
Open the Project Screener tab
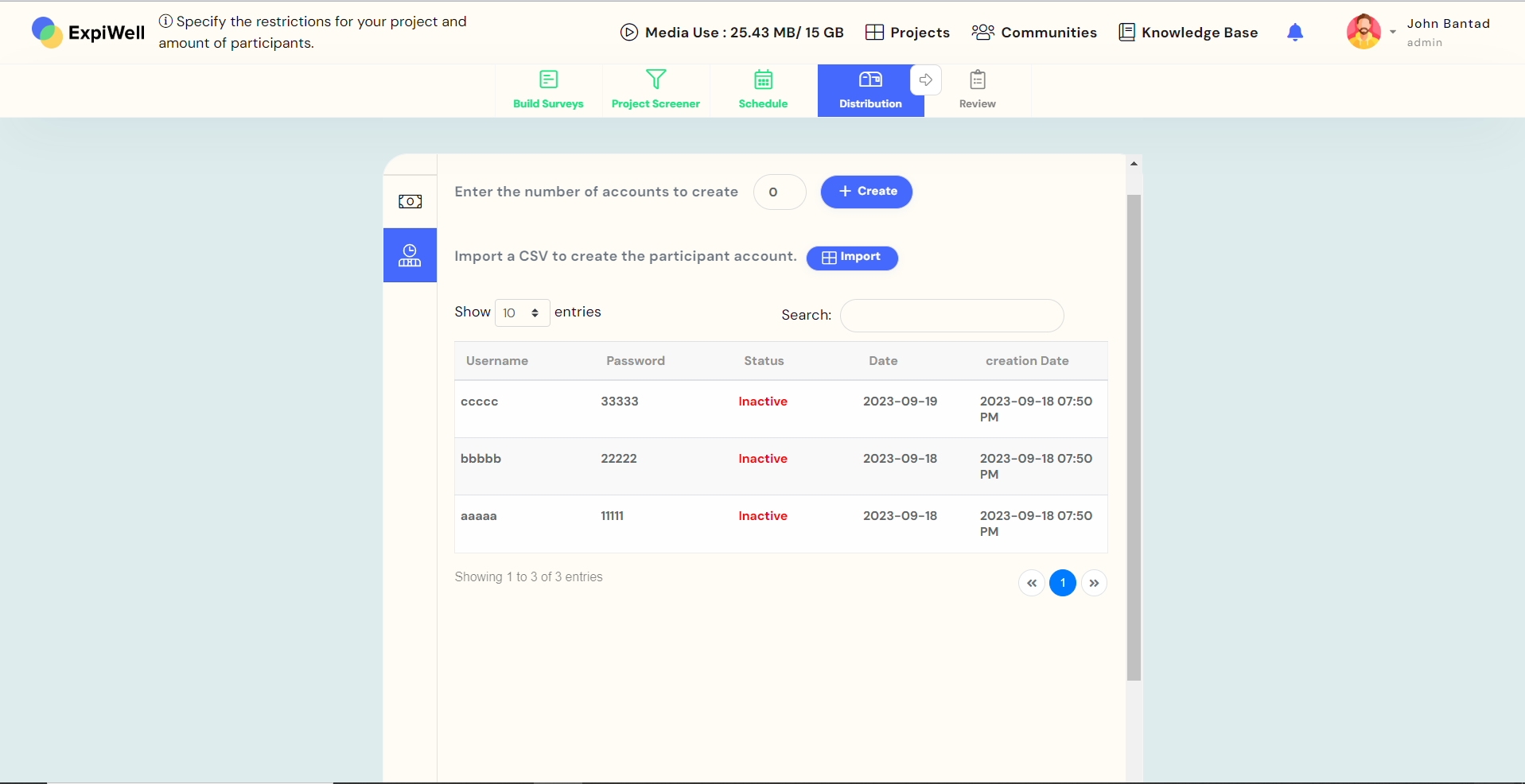pos(656,90)
